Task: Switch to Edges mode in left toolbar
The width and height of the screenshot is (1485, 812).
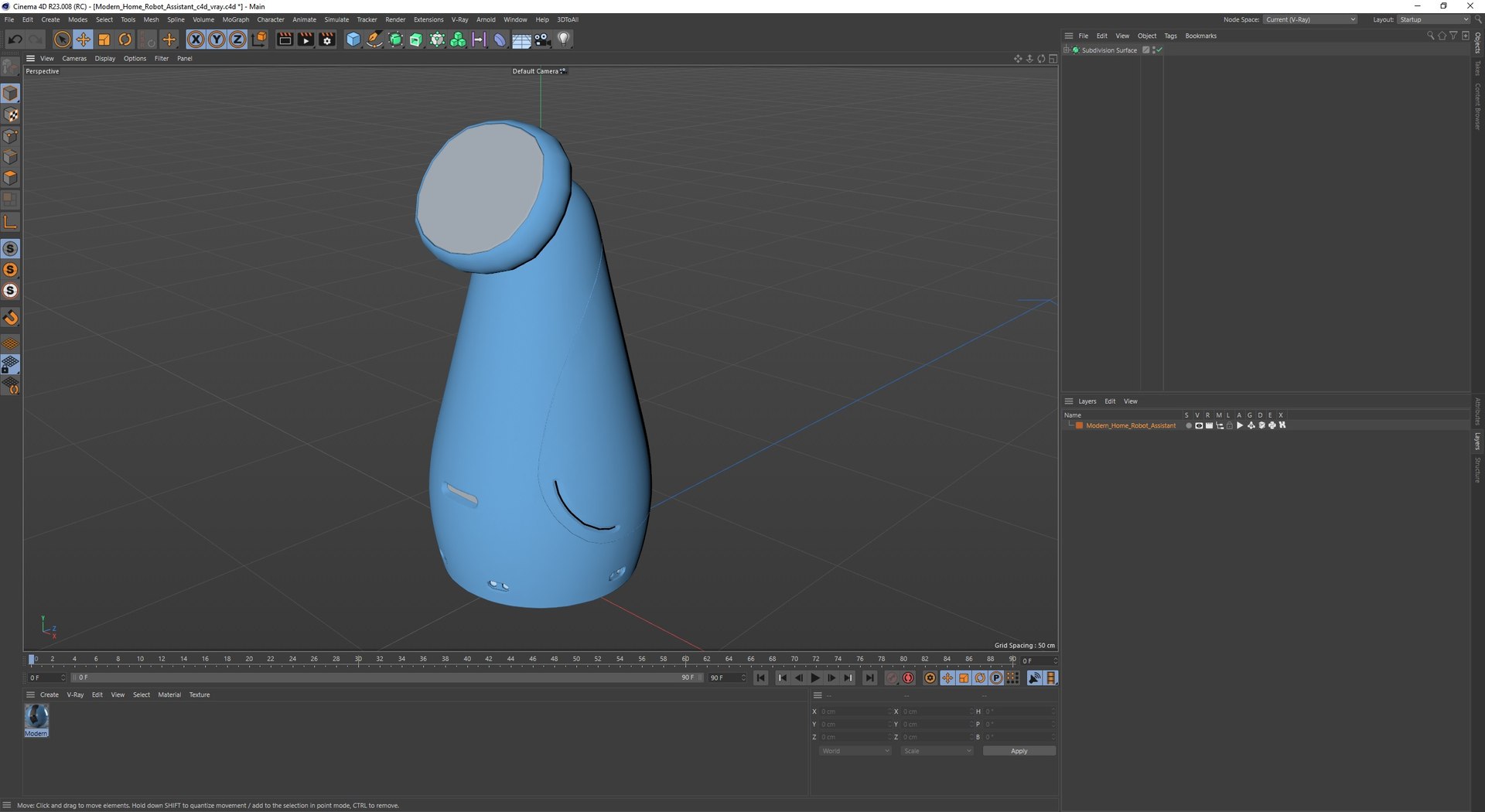Action: point(11,157)
